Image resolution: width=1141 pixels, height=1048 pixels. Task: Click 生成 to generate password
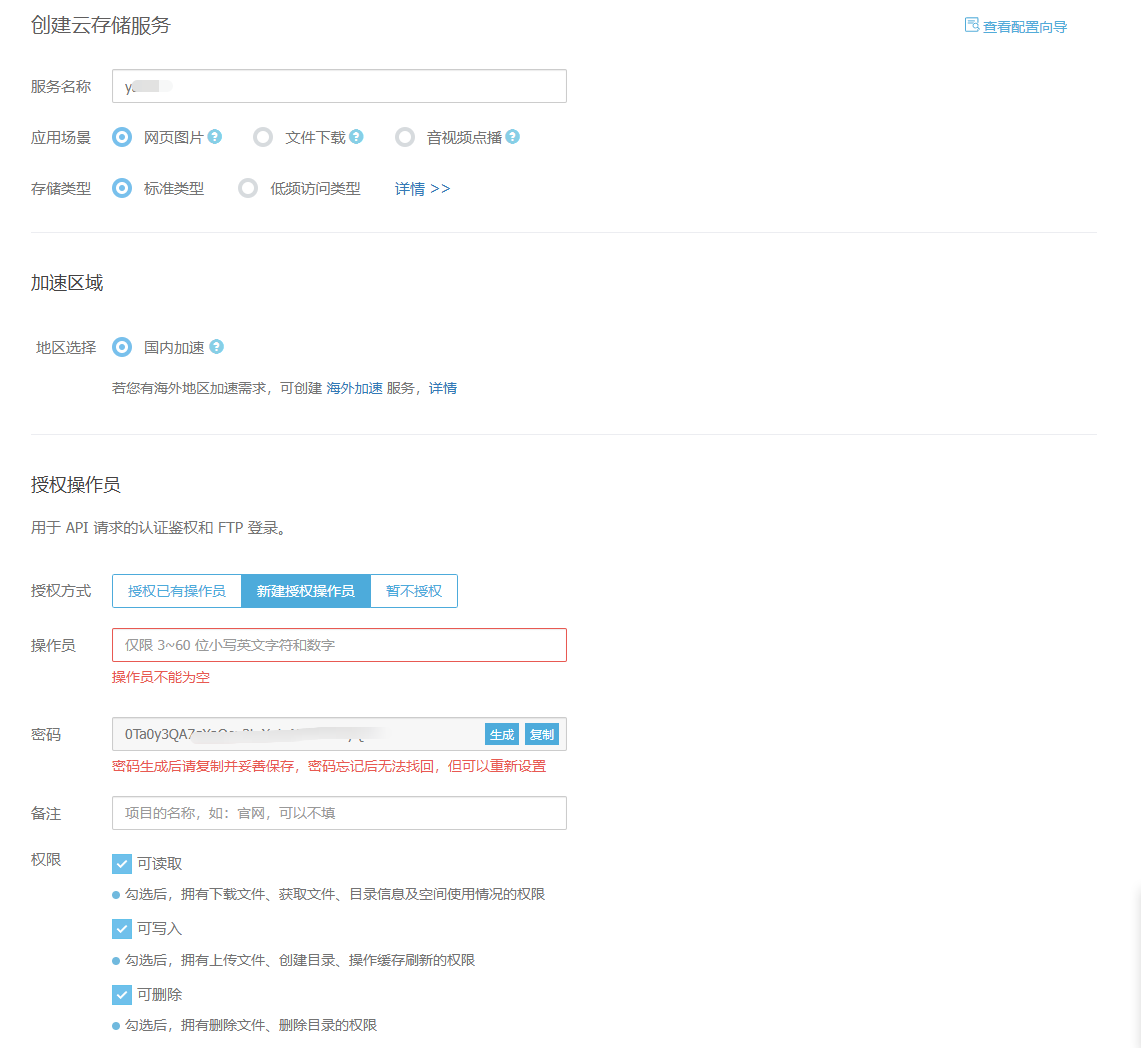[502, 735]
